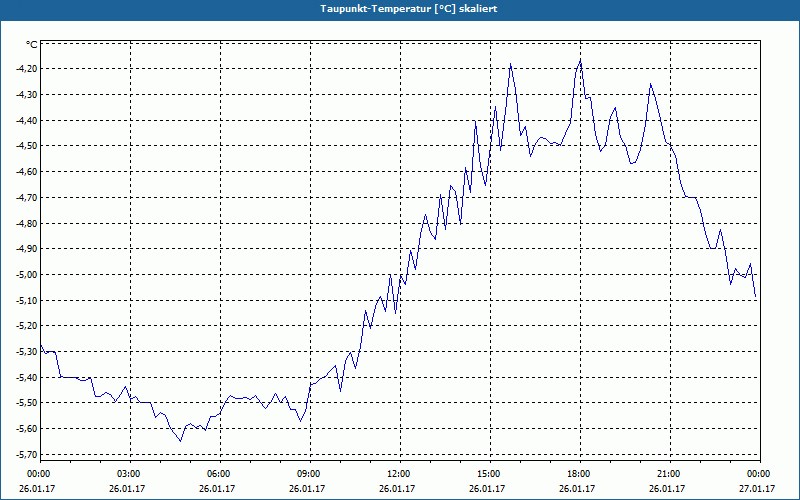Image resolution: width=800 pixels, height=500 pixels.
Task: Click the '-4,30' y-axis value
Action: coord(28,94)
